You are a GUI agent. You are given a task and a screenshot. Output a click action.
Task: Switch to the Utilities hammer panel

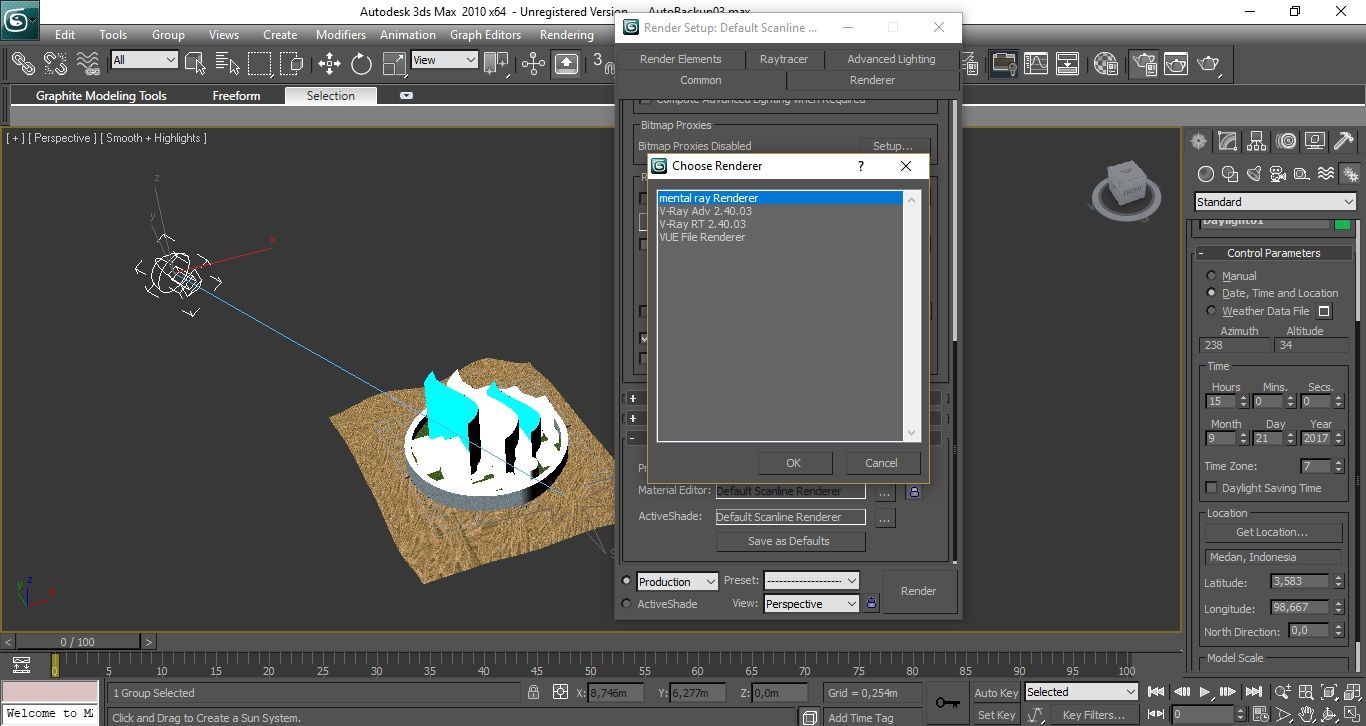point(1344,141)
